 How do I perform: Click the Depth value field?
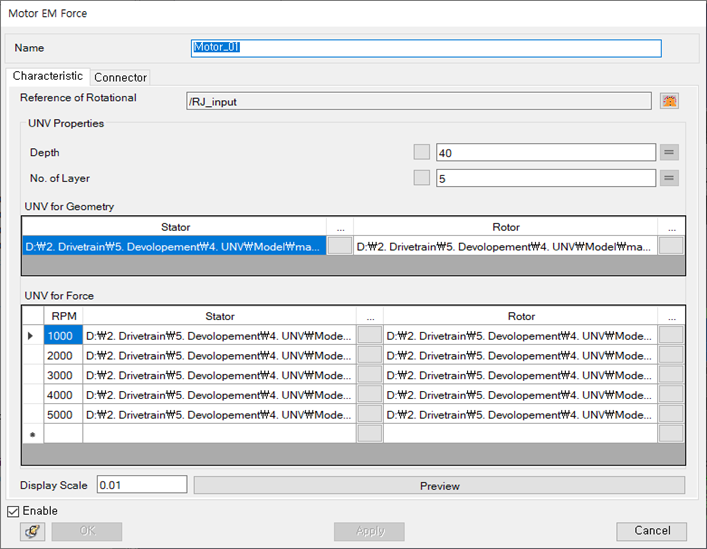(546, 153)
